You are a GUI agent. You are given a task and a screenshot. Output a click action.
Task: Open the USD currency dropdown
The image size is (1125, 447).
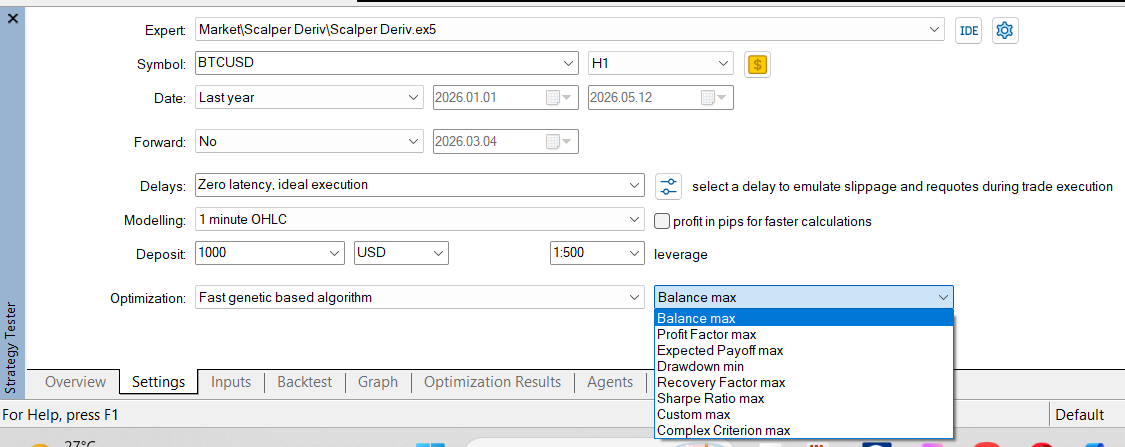(x=438, y=253)
